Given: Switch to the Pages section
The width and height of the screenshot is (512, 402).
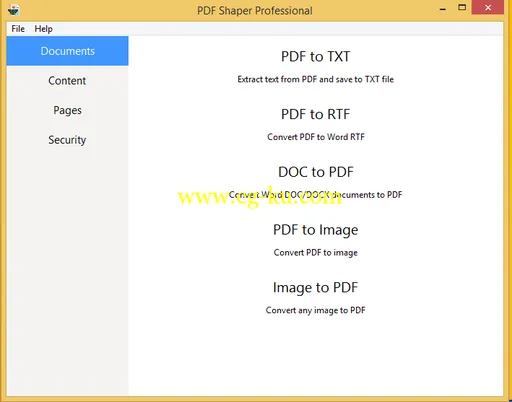Looking at the screenshot, I should 67,110.
